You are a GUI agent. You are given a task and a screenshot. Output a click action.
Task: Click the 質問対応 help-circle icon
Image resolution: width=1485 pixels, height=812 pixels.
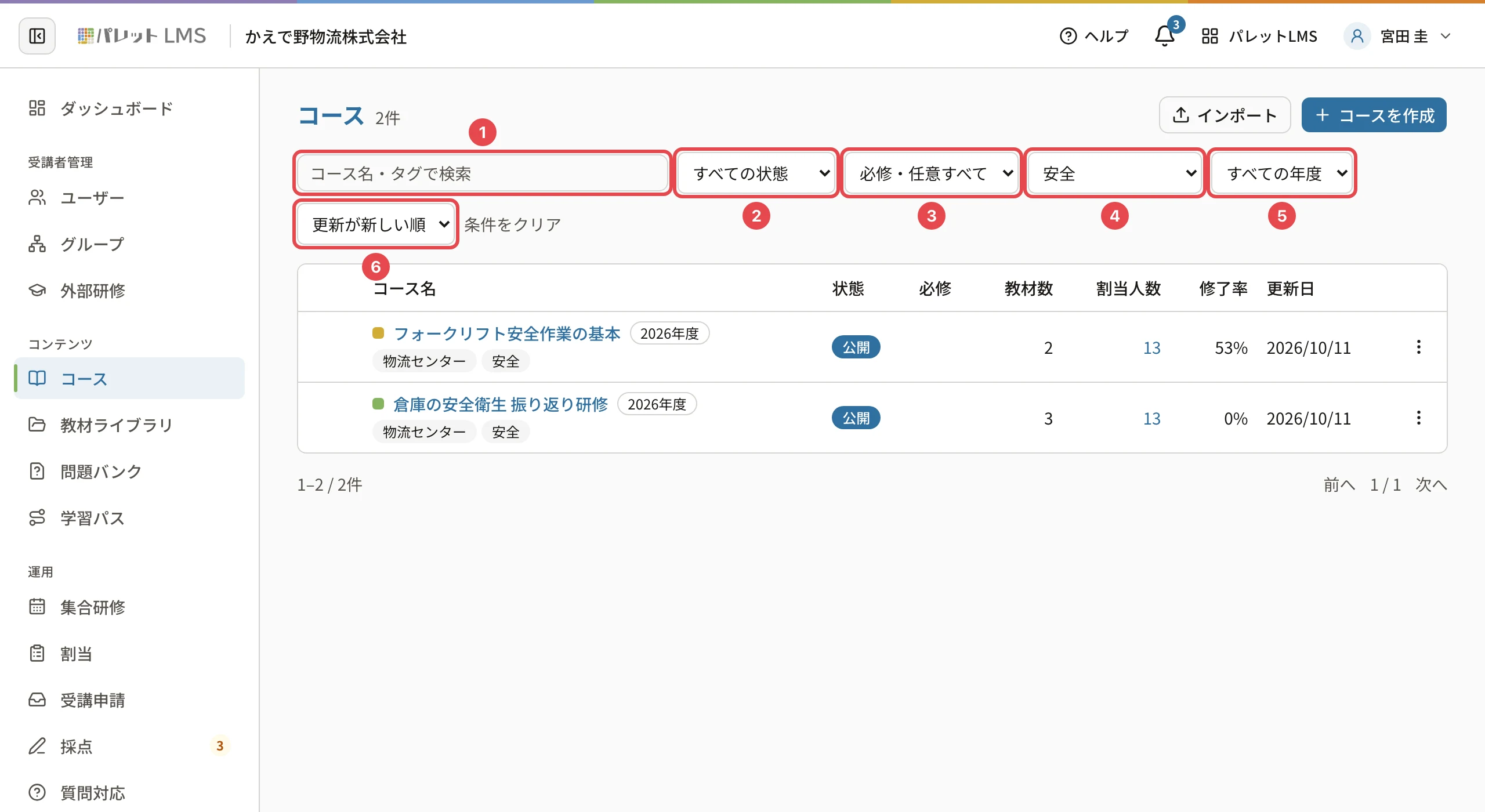pos(37,792)
